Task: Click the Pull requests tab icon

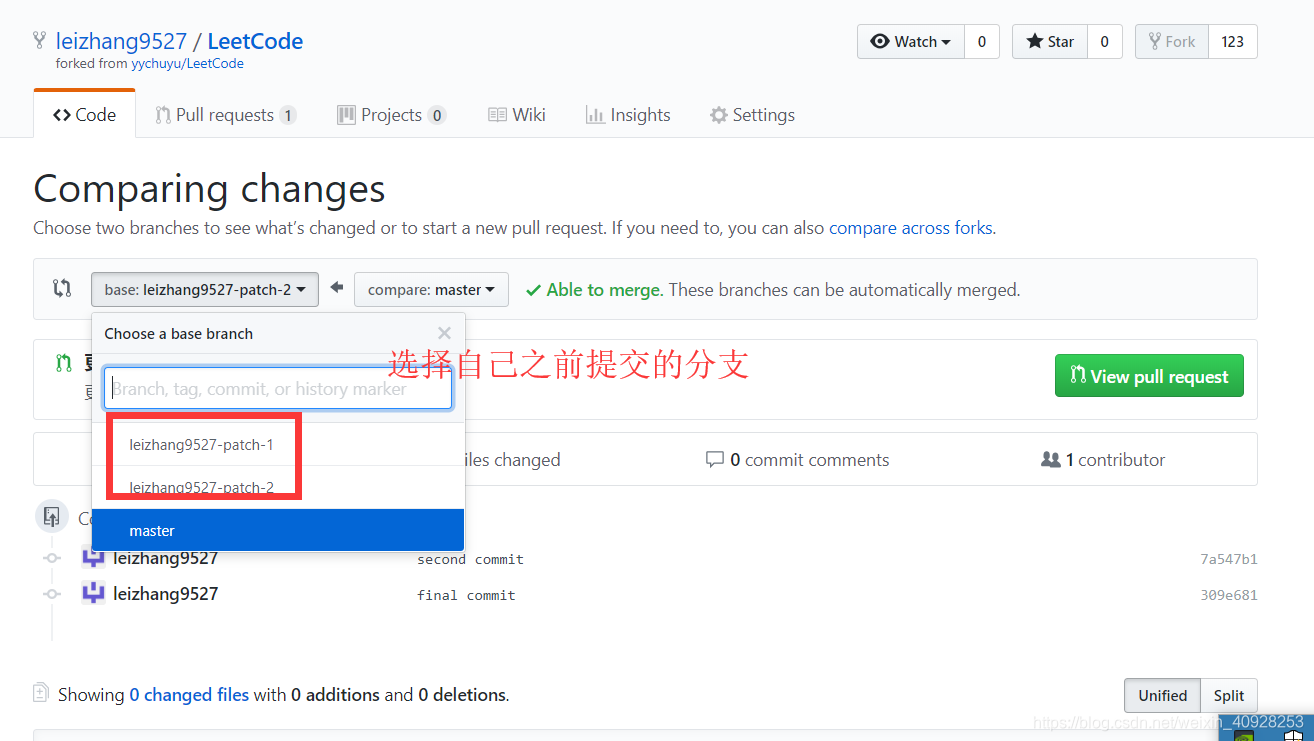Action: click(x=163, y=115)
